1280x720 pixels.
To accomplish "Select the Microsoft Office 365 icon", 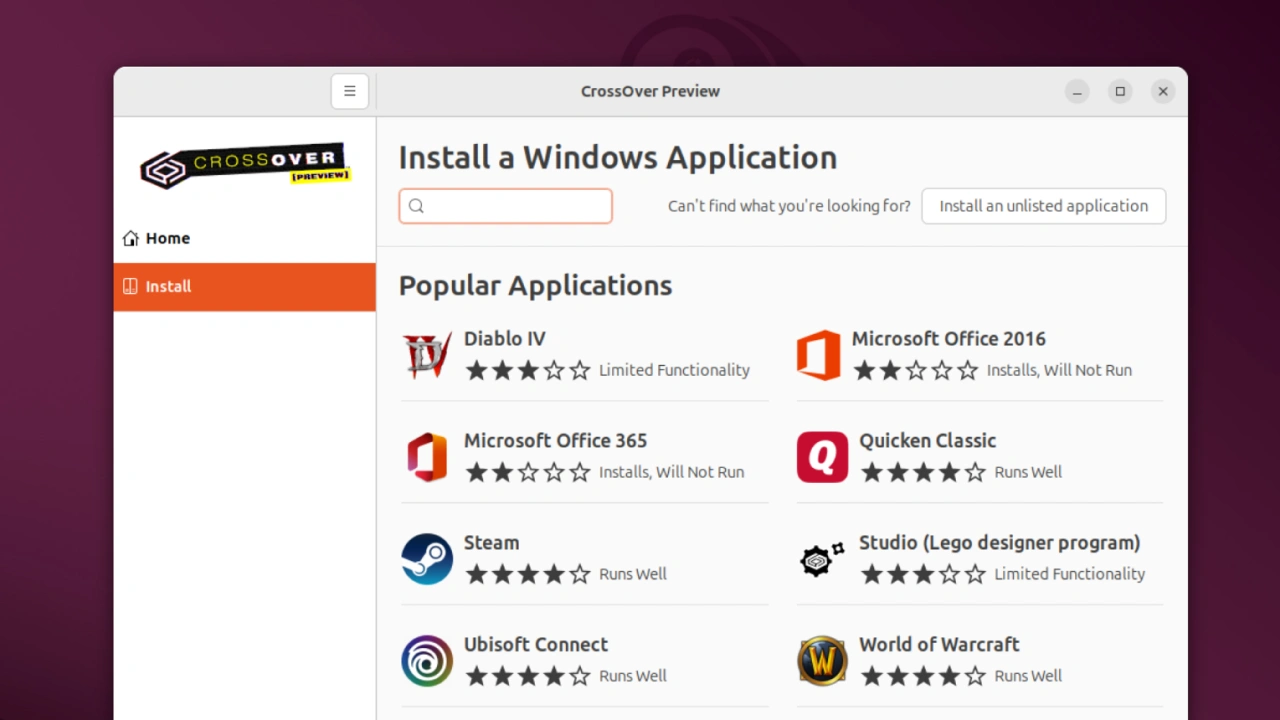I will (427, 457).
